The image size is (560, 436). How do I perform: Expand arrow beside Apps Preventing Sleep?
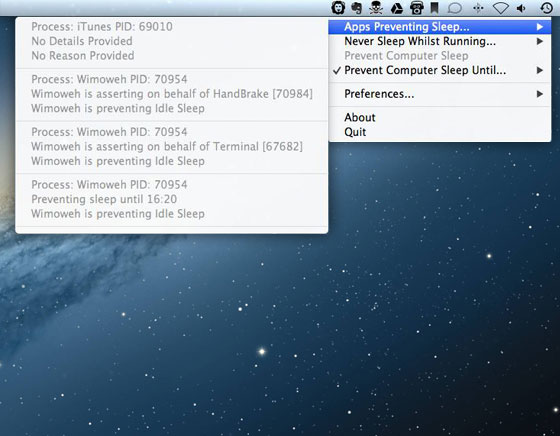tap(540, 27)
